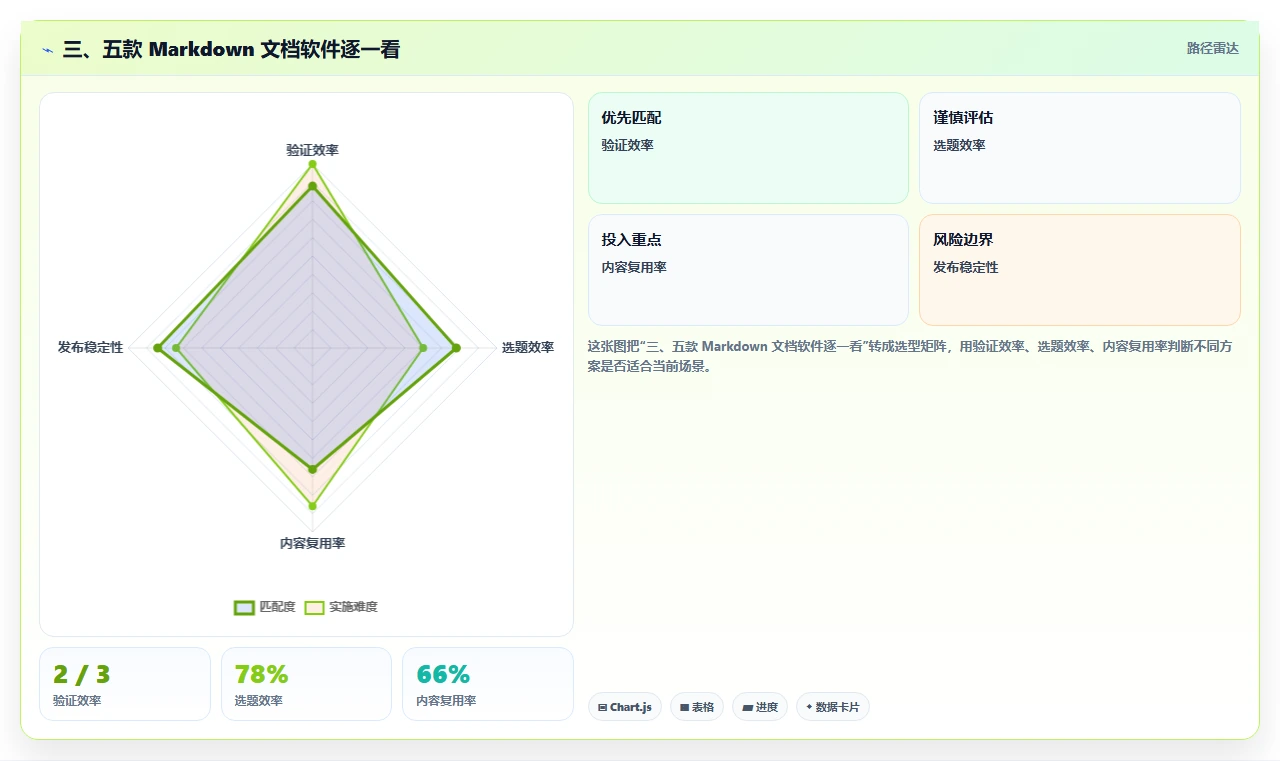Viewport: 1280px width, 761px height.
Task: Open the 谨慎评估 card
Action: click(1080, 148)
